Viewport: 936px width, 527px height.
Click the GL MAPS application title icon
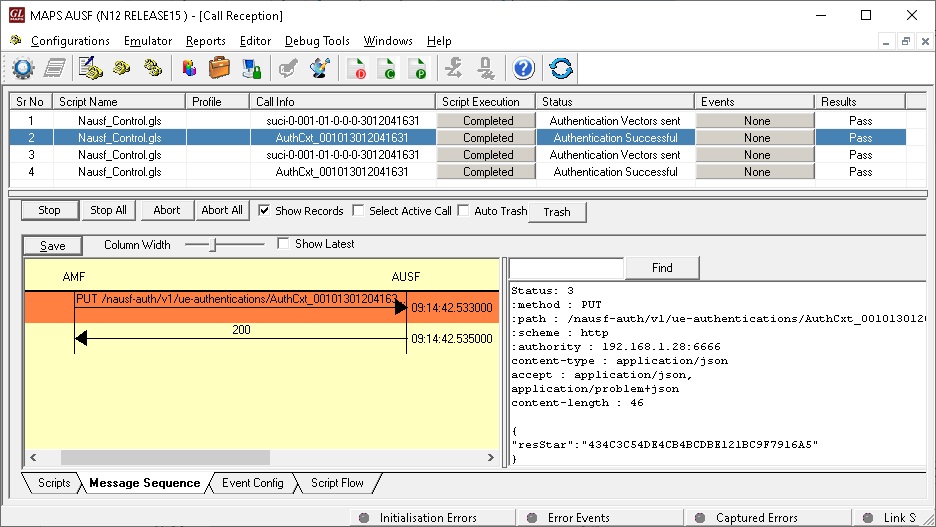(17, 15)
